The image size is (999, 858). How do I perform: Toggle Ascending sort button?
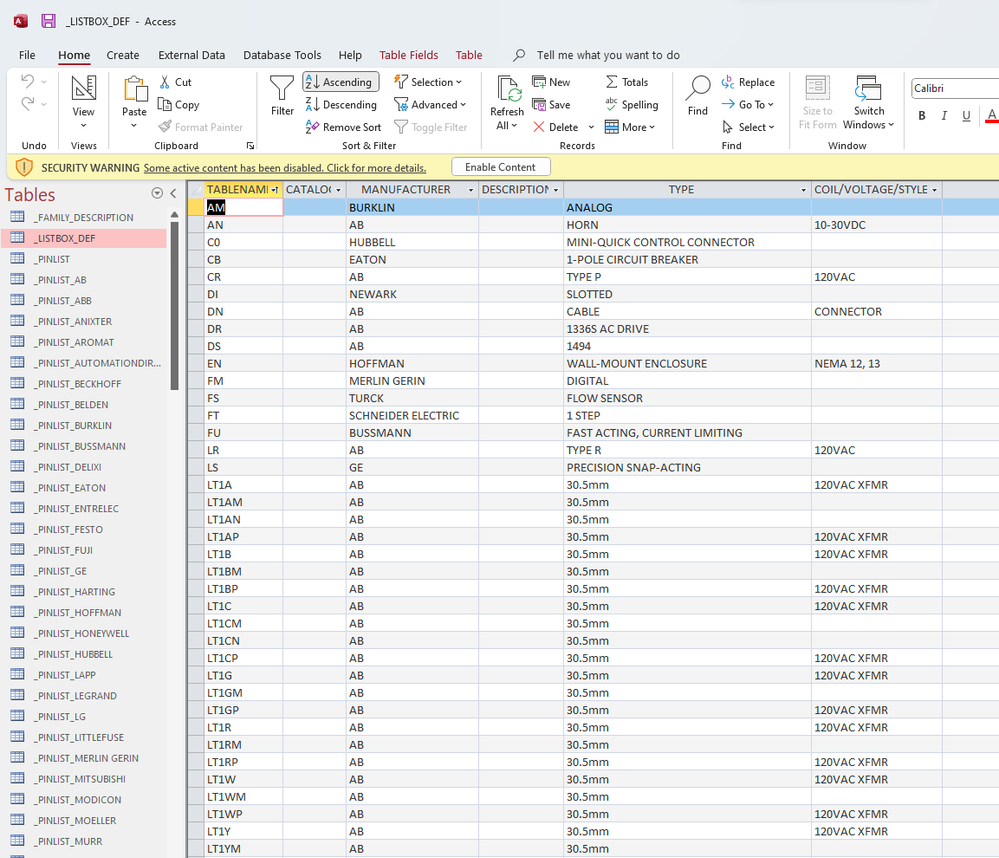click(x=341, y=82)
